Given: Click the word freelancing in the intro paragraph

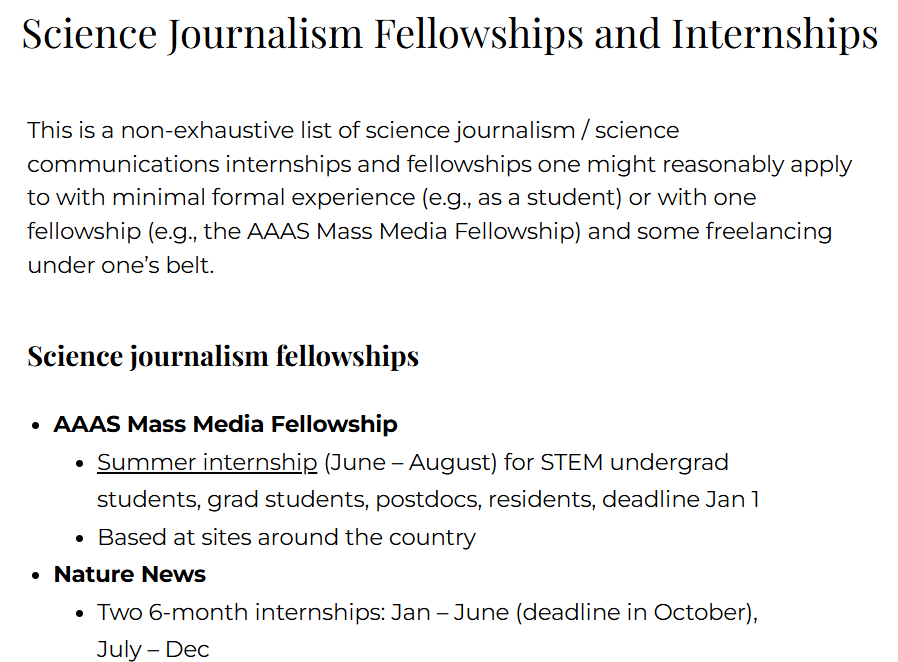Looking at the screenshot, I should click(769, 231).
